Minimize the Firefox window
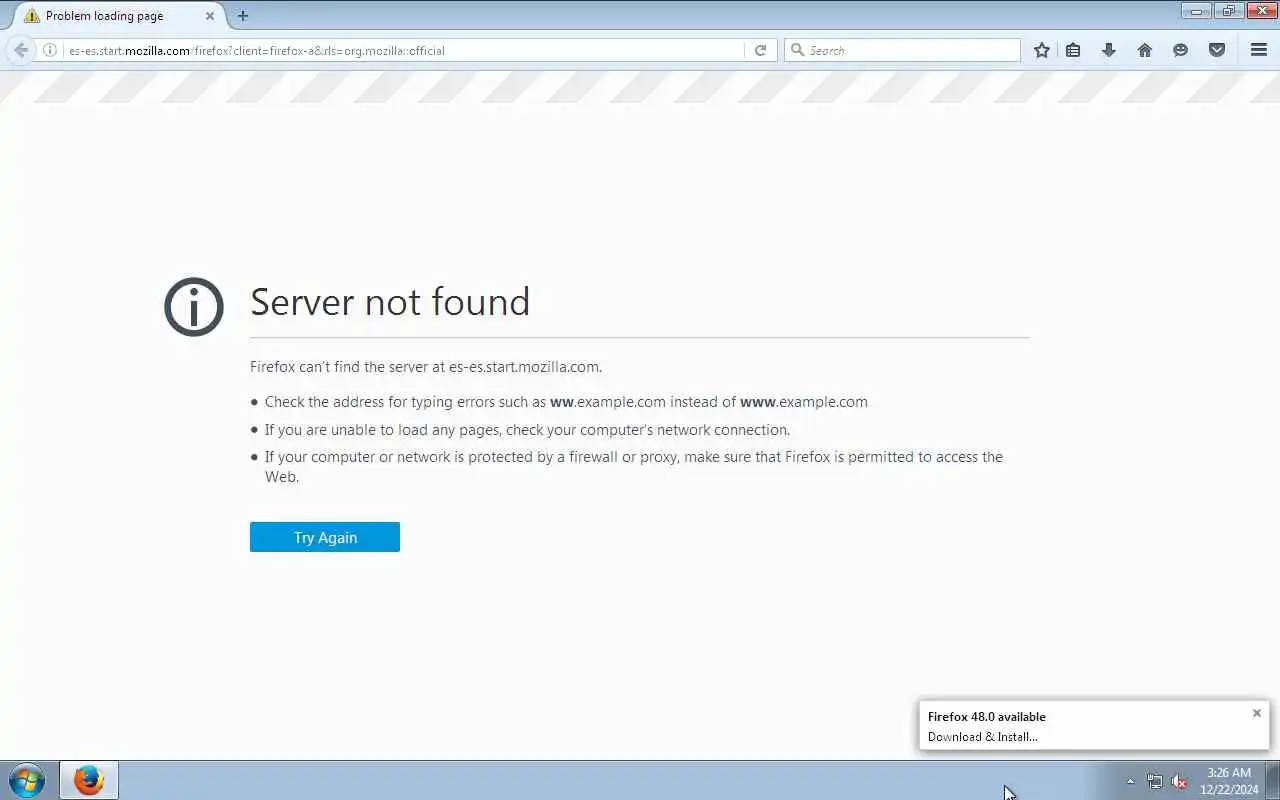Screen dimensions: 1280x800 point(1196,11)
